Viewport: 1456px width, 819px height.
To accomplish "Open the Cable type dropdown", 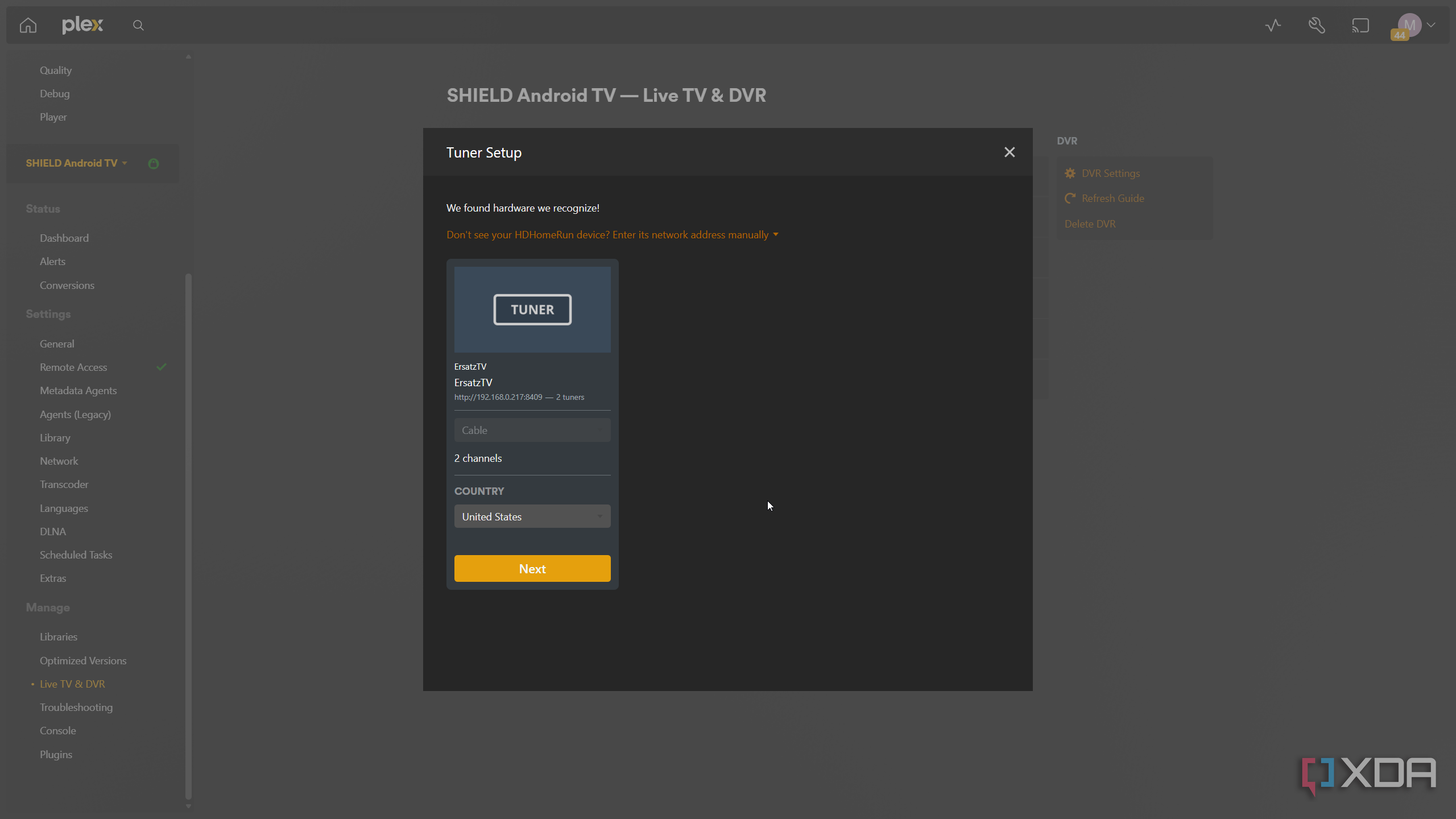I will 532,430.
